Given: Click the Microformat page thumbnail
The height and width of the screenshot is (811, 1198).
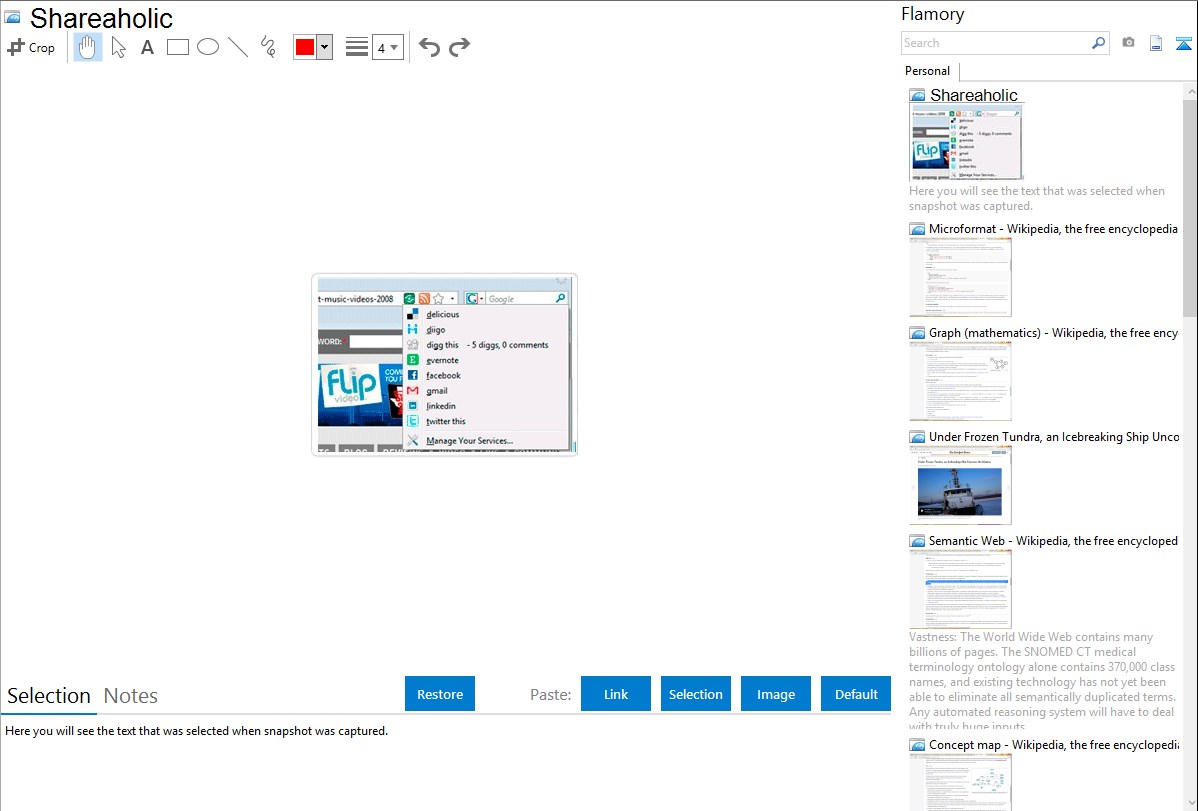Looking at the screenshot, I should [x=960, y=277].
